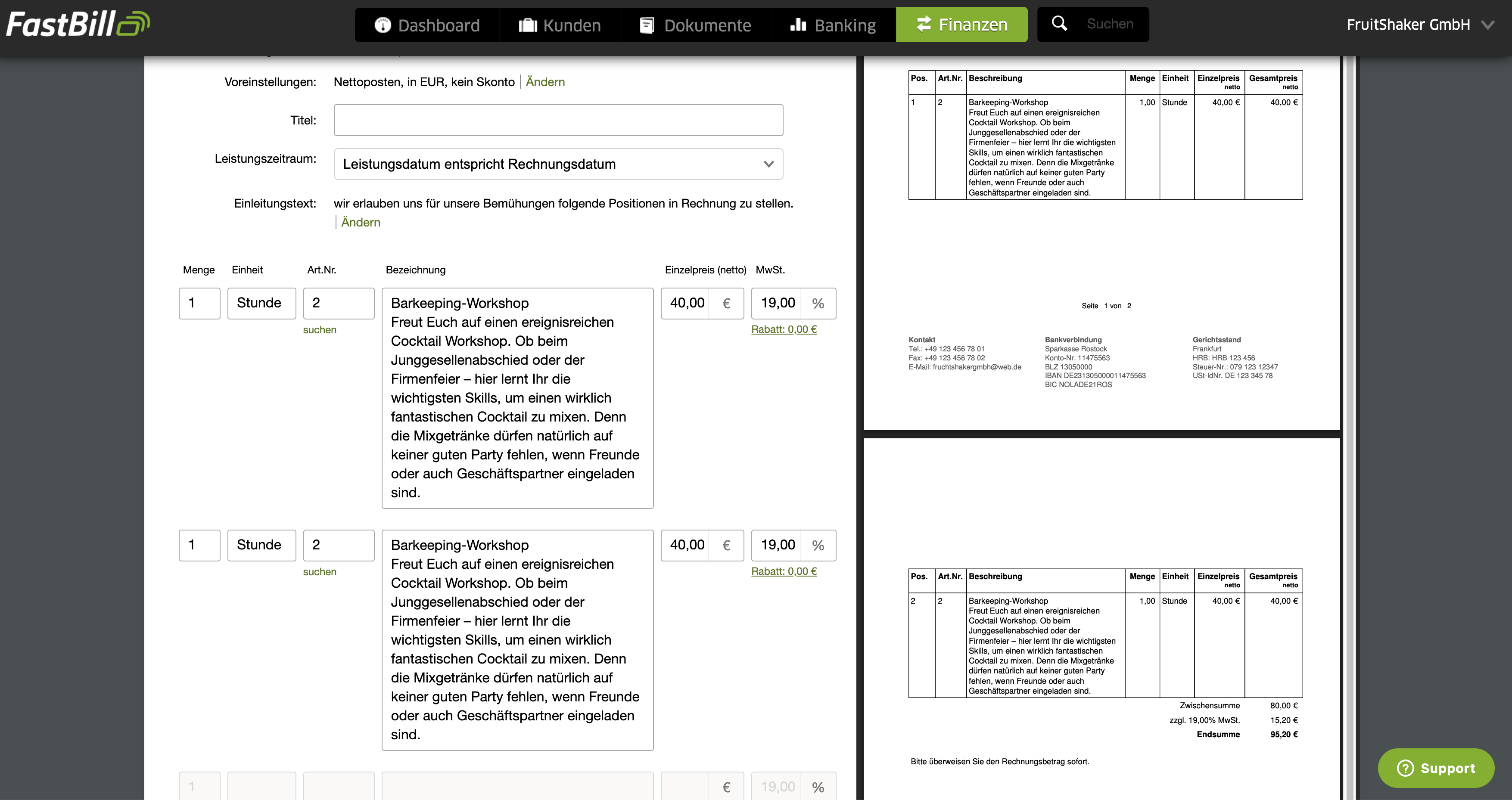Click the empty third row Menge field

(x=199, y=787)
